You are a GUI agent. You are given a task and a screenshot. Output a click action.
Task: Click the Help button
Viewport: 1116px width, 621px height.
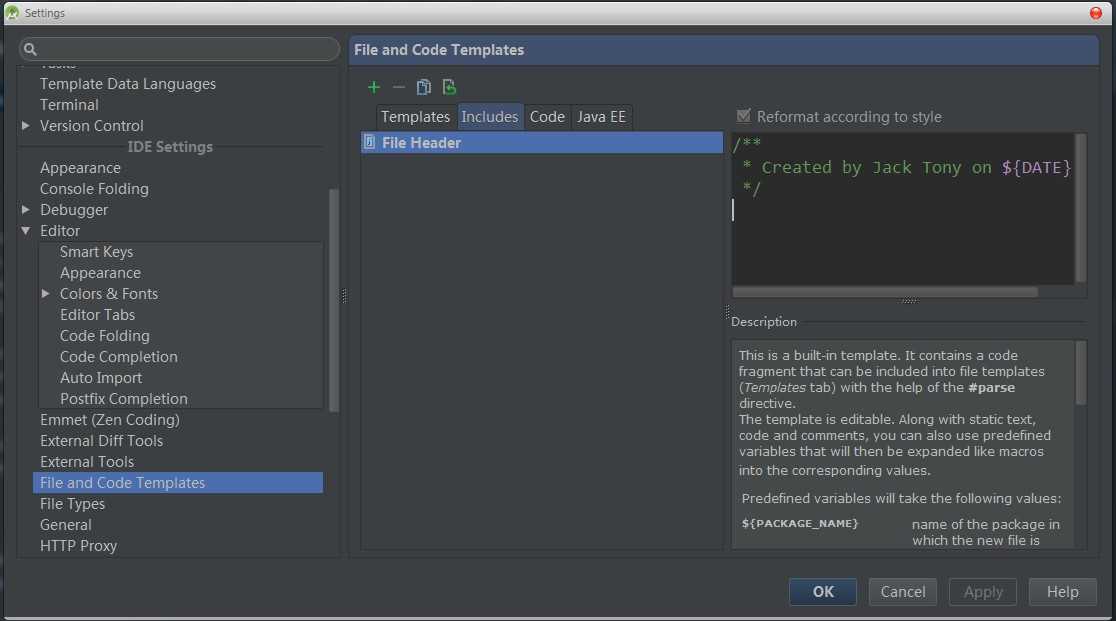click(x=1062, y=592)
